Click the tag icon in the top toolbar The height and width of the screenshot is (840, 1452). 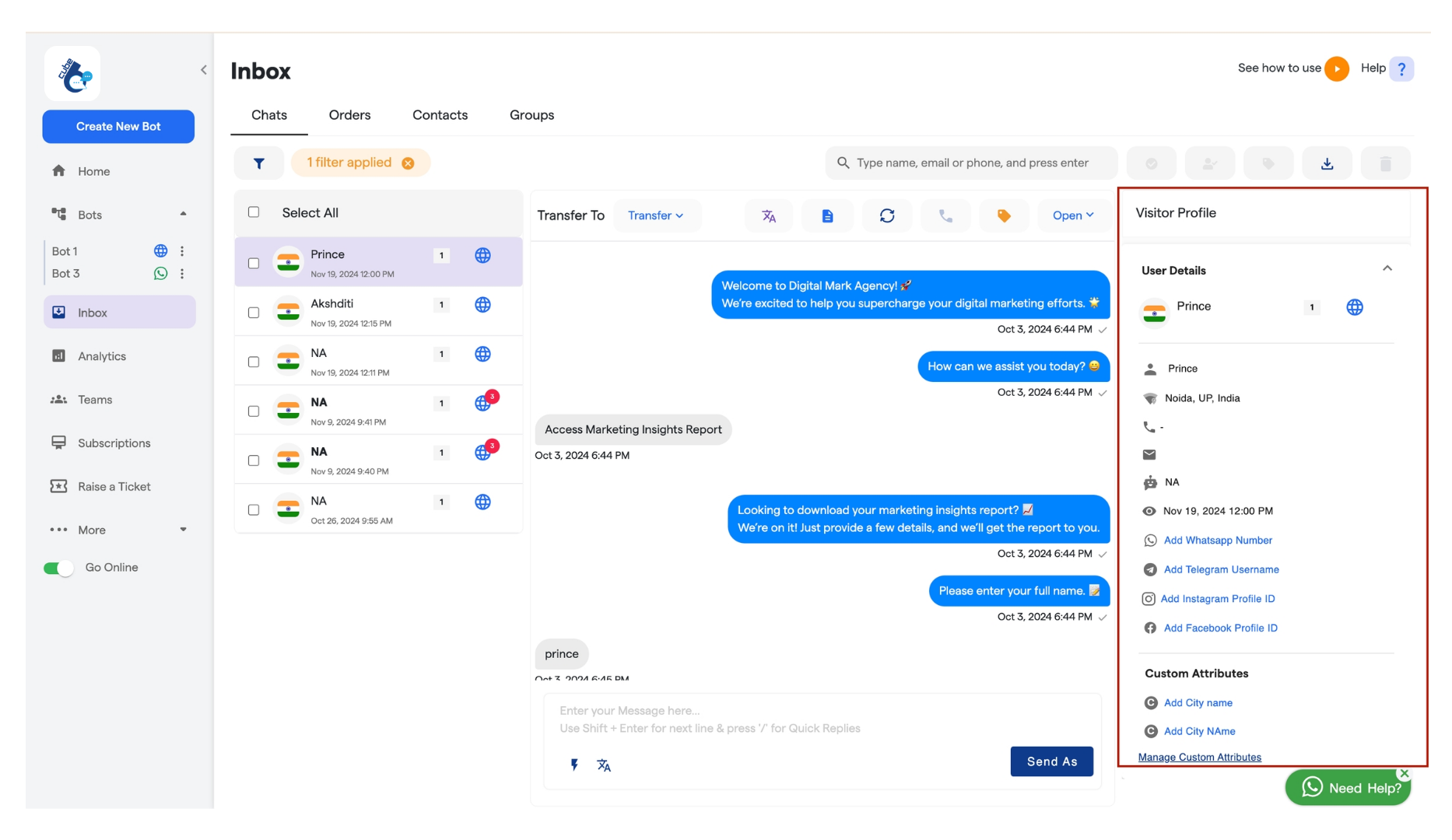click(x=1268, y=163)
